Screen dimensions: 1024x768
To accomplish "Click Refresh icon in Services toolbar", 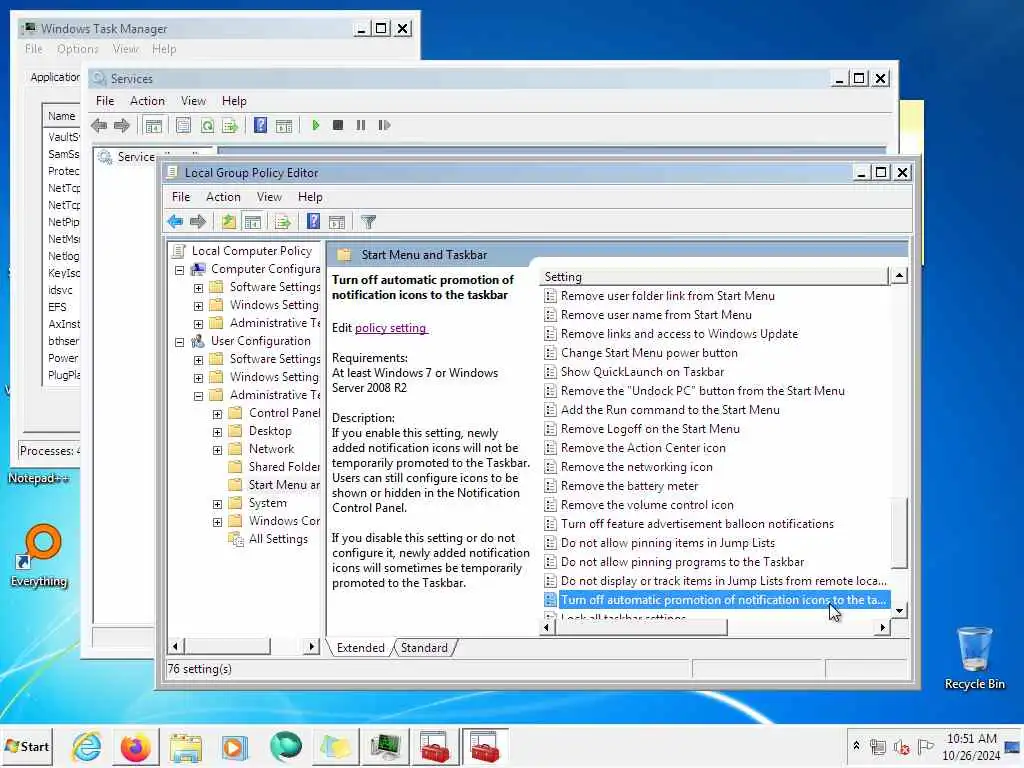I will click(x=207, y=125).
